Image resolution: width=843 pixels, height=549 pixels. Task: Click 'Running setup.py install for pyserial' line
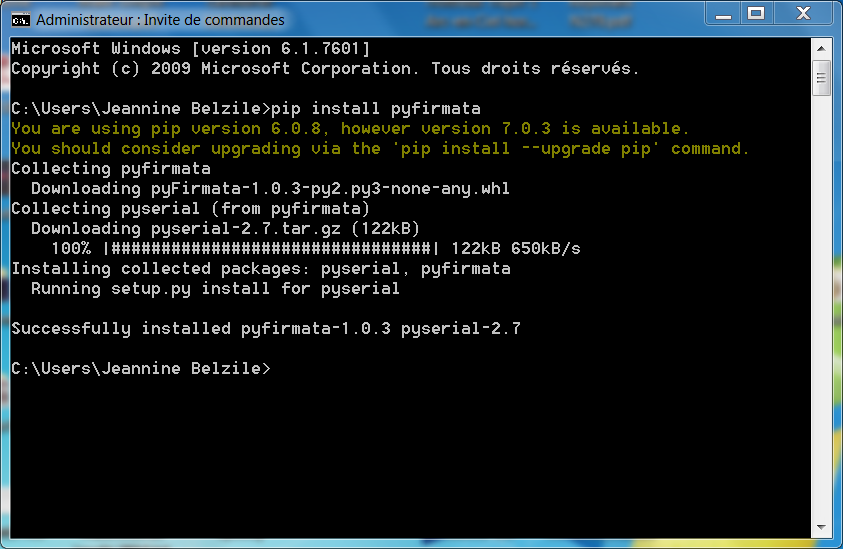click(216, 289)
